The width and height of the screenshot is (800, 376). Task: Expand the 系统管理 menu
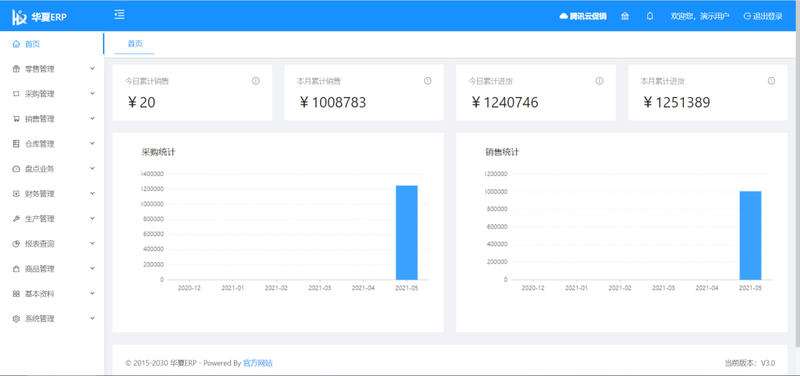coord(52,319)
